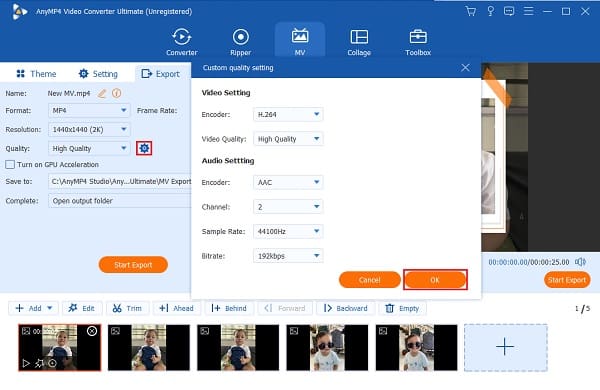Open the audio Encoder AAC dropdown
The height and width of the screenshot is (390, 600).
pos(288,182)
